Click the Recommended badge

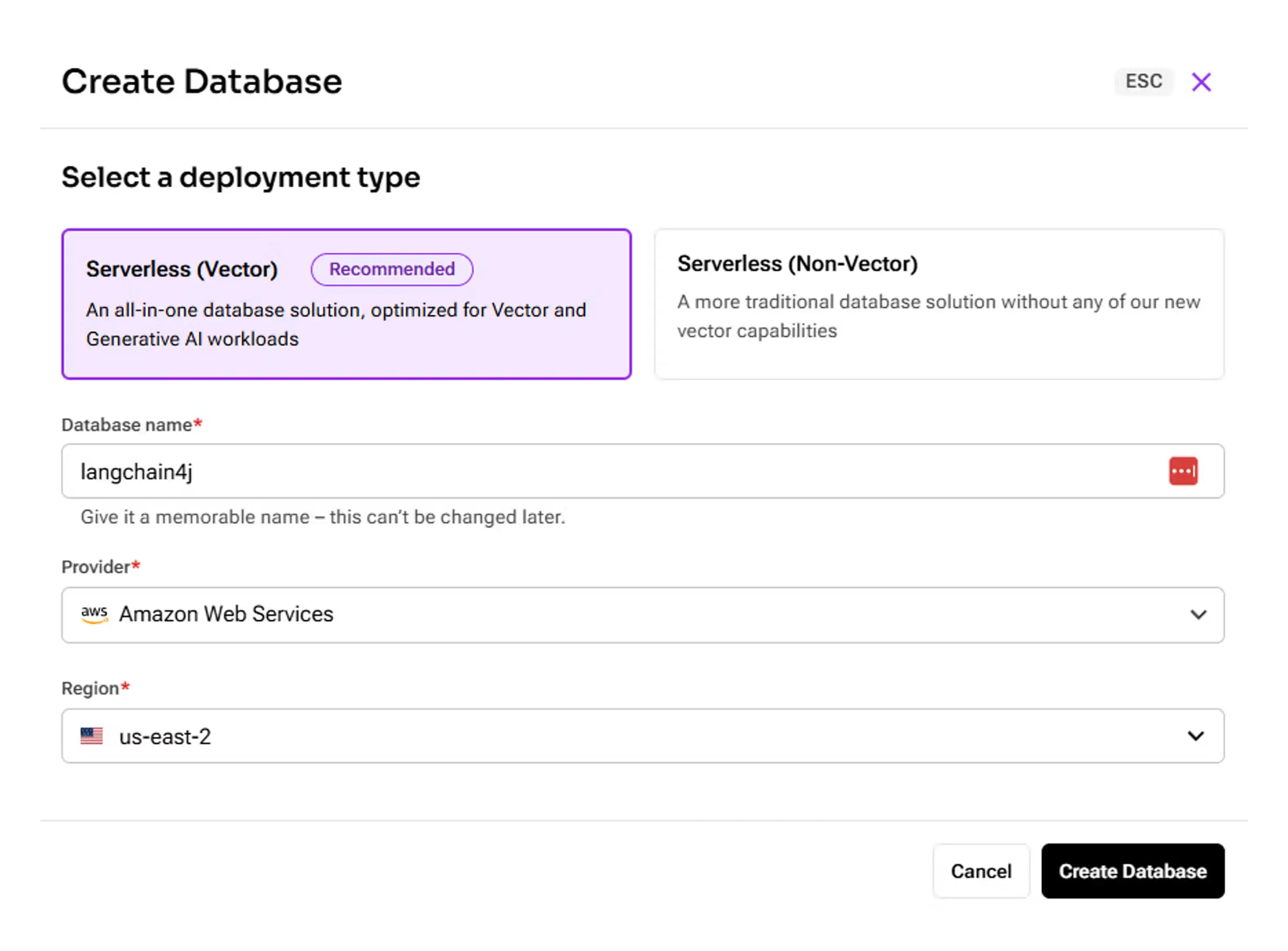392,269
